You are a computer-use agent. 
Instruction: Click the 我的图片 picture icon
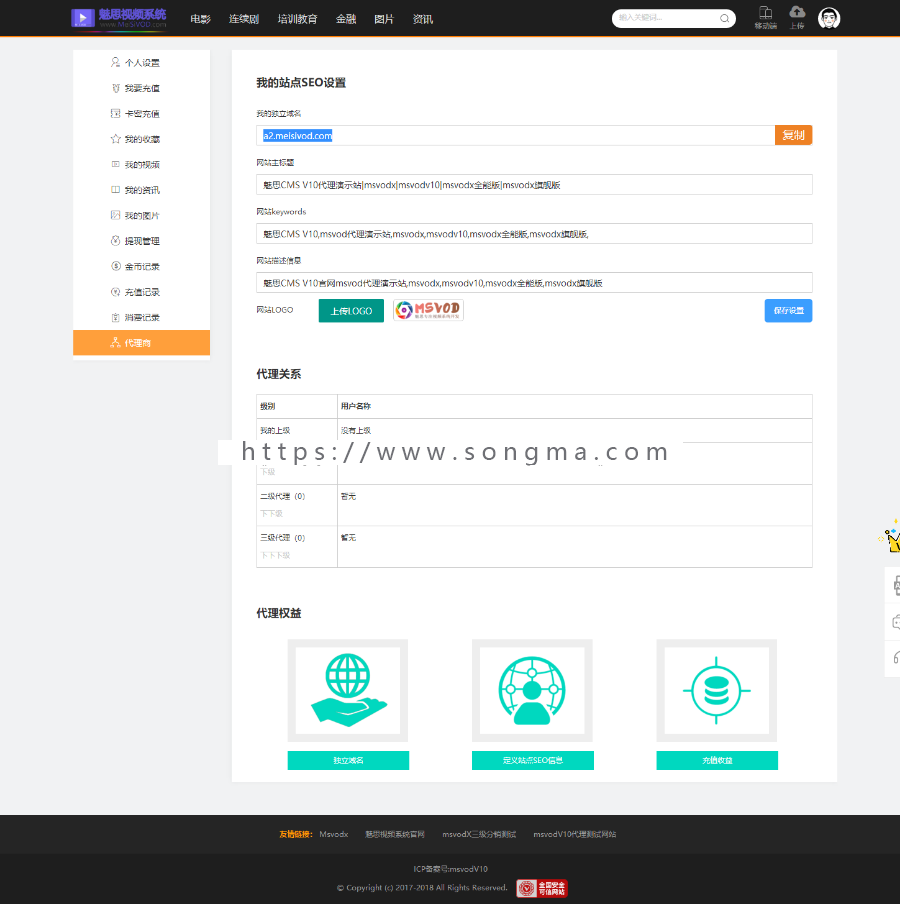click(x=115, y=215)
